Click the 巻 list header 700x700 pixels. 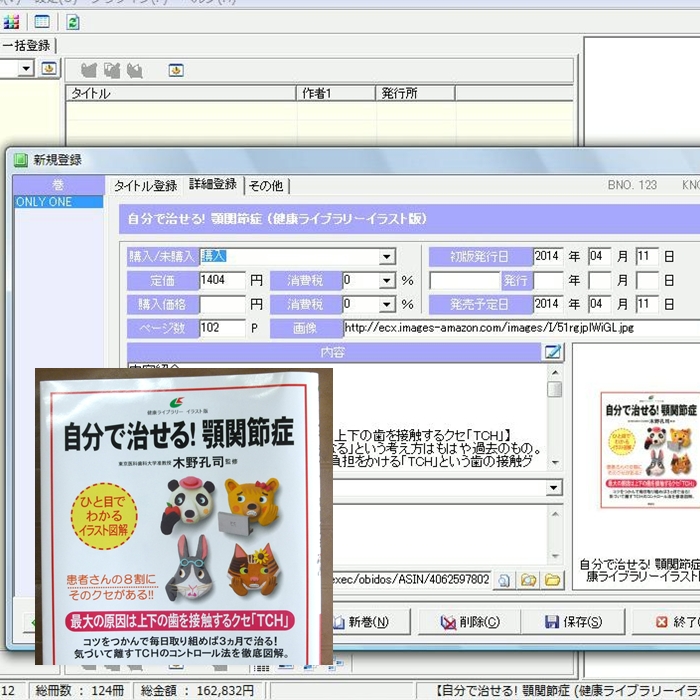click(x=58, y=185)
